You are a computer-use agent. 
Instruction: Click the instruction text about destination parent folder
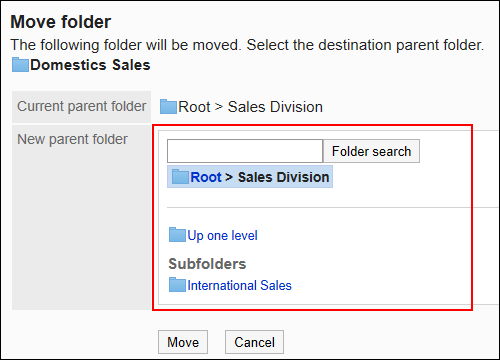pos(247,45)
